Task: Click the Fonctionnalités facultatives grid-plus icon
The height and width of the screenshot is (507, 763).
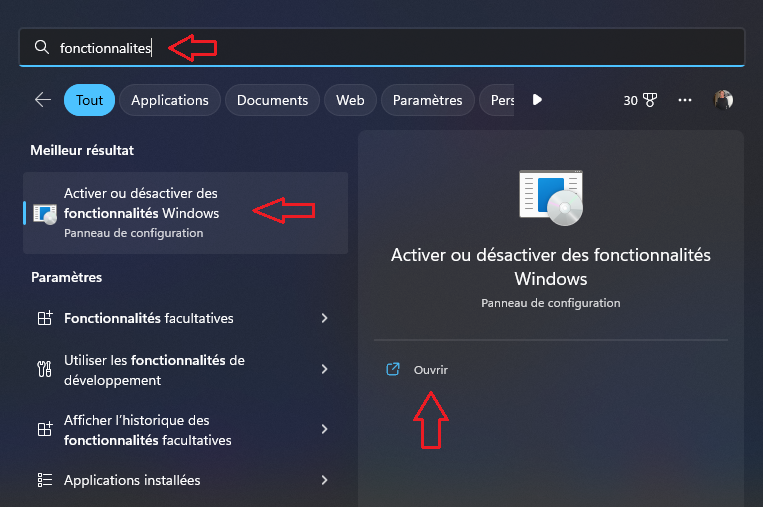Action: (x=45, y=318)
